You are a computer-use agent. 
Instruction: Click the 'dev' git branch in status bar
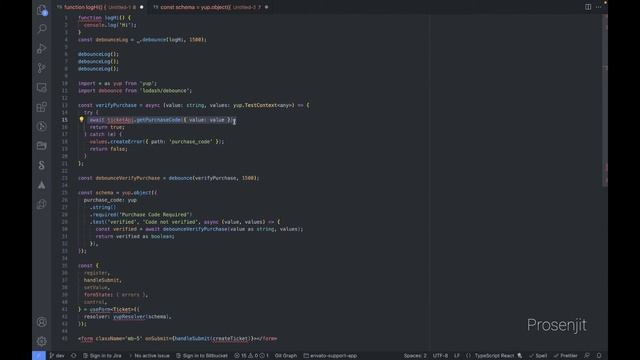pos(57,356)
